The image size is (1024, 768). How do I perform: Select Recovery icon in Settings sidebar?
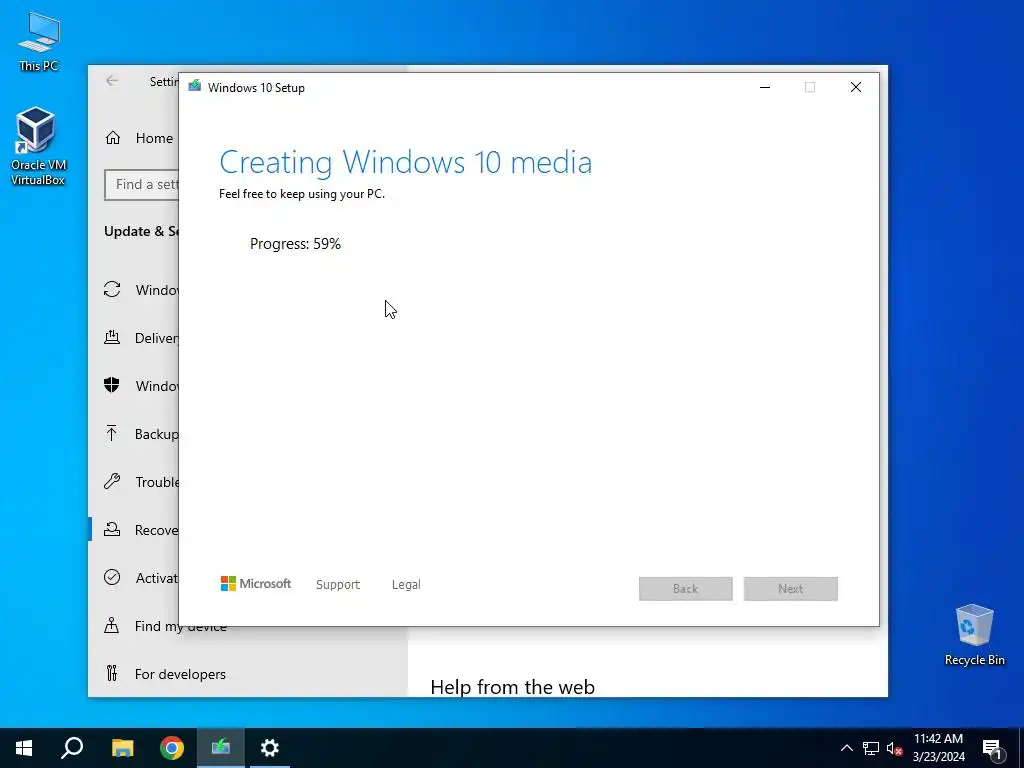tap(112, 530)
